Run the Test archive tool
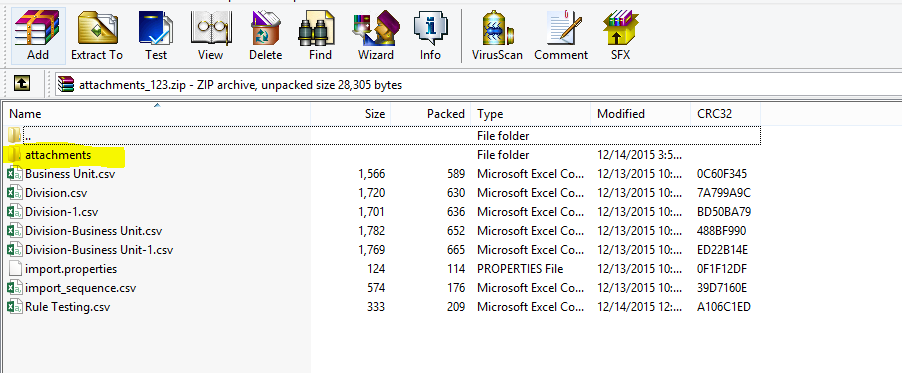Image resolution: width=902 pixels, height=373 pixels. [x=156, y=36]
